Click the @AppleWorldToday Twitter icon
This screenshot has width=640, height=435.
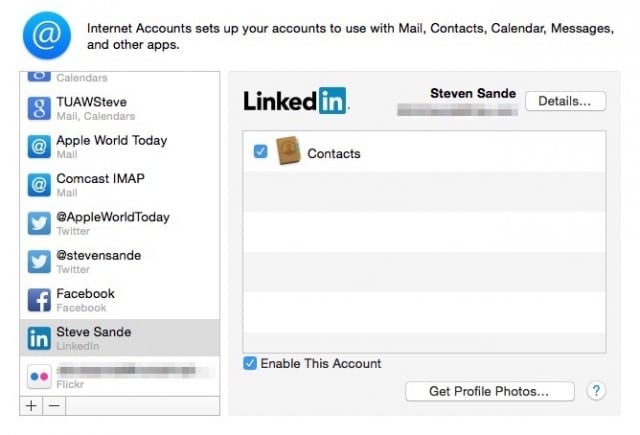pyautogui.click(x=39, y=223)
